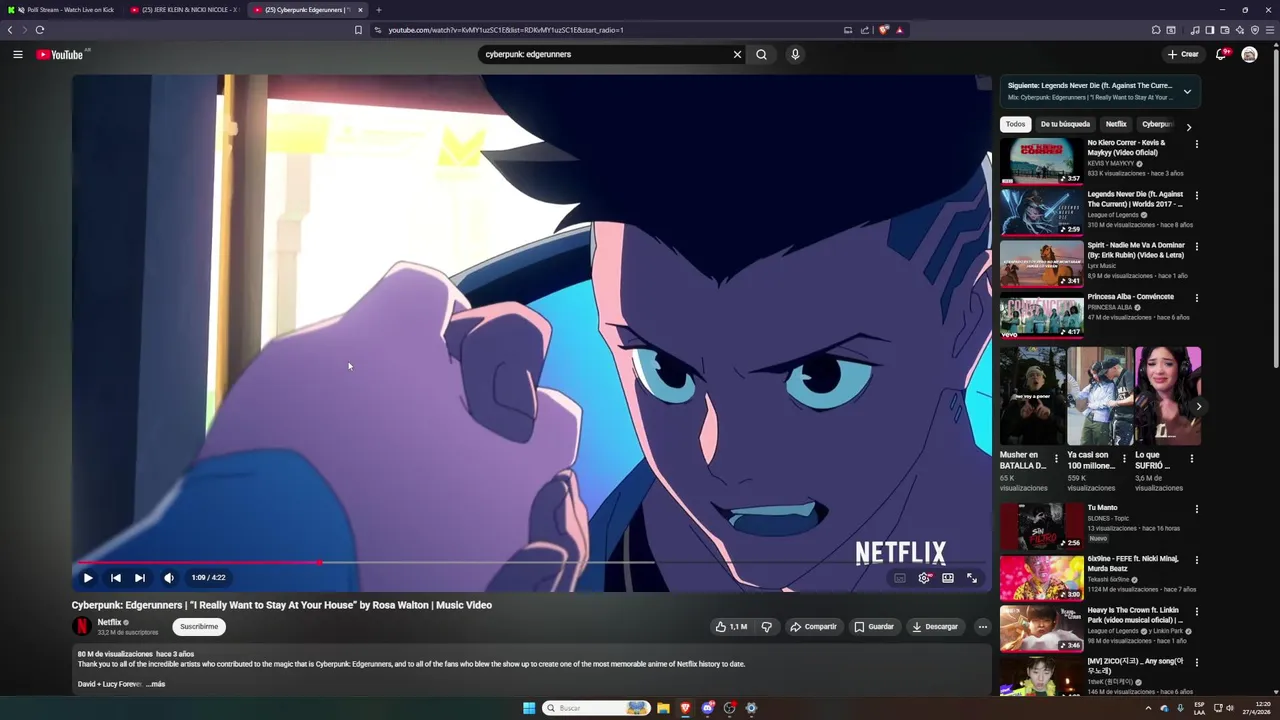Image resolution: width=1280 pixels, height=720 pixels.
Task: Open Brave main hamburger menu
Action: pos(1270,30)
